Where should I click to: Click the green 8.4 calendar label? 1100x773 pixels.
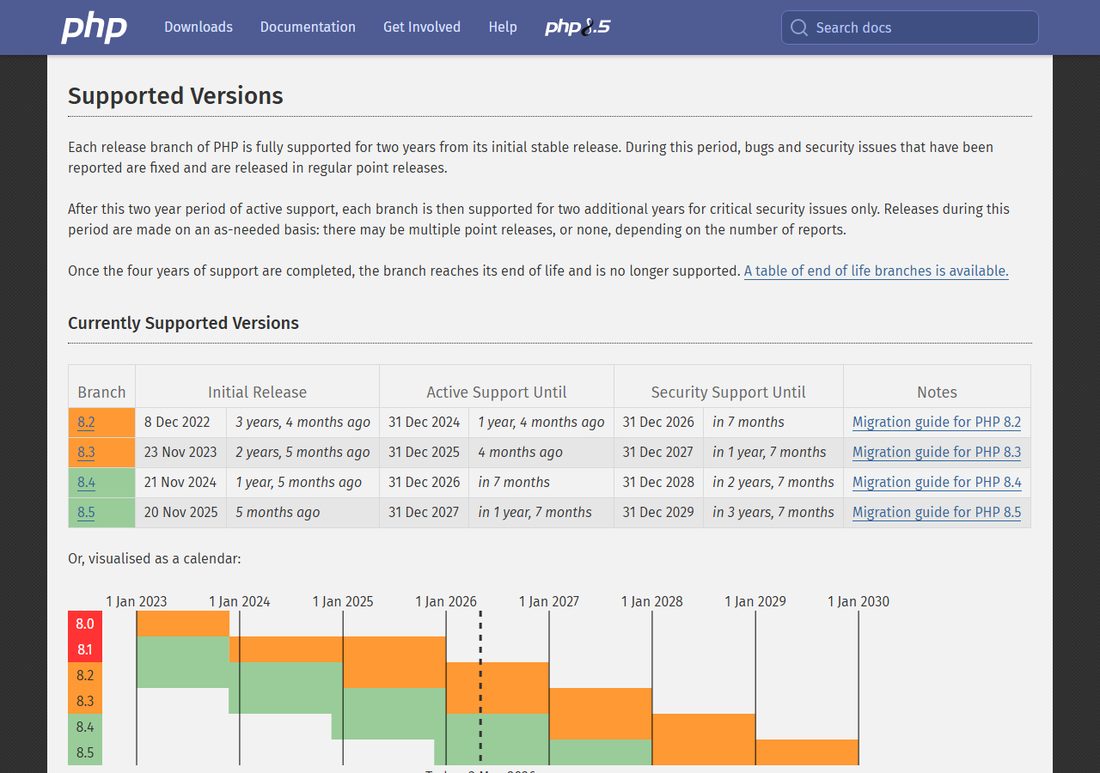point(85,727)
